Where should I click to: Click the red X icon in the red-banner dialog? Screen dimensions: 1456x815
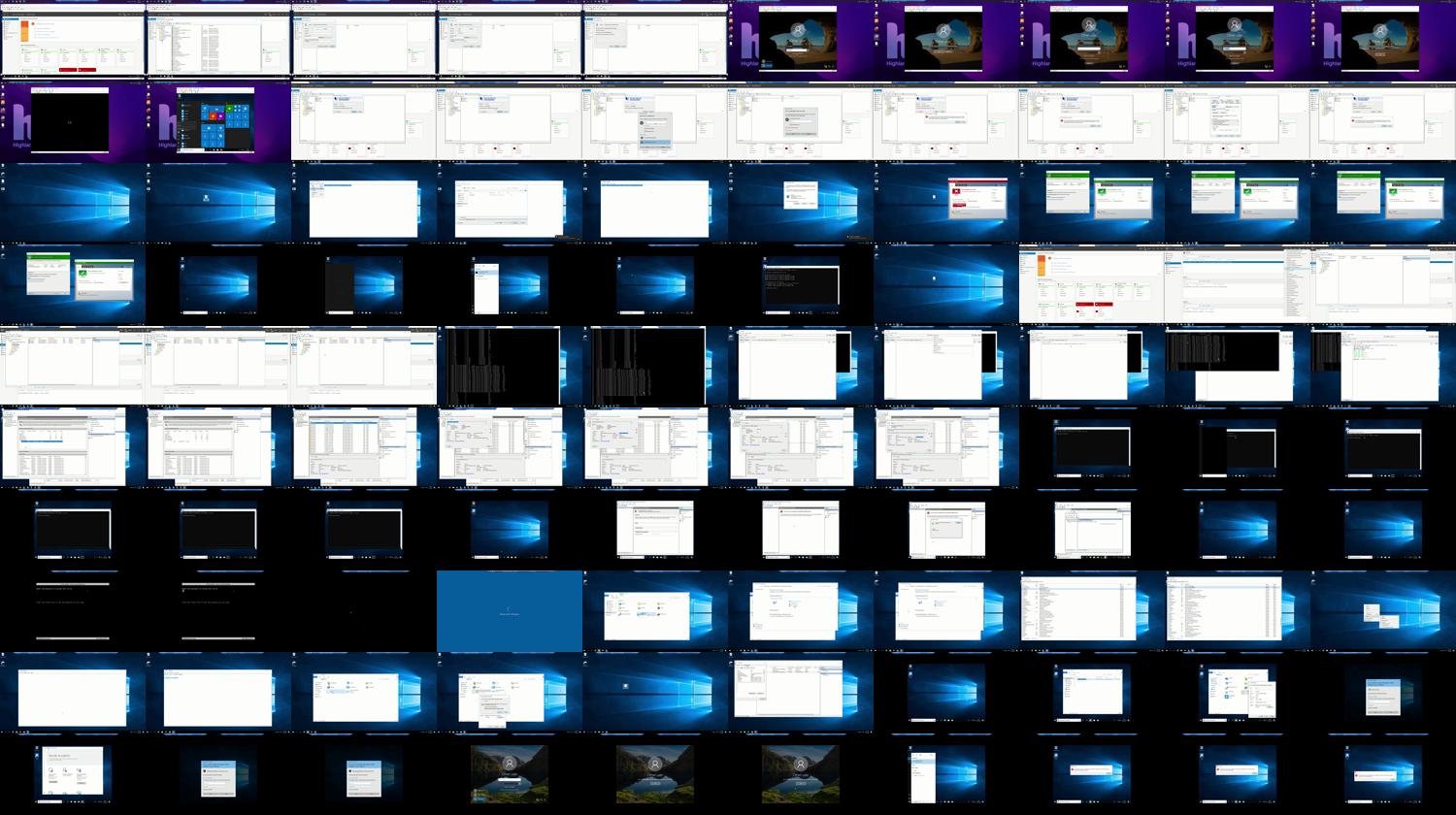(x=957, y=192)
